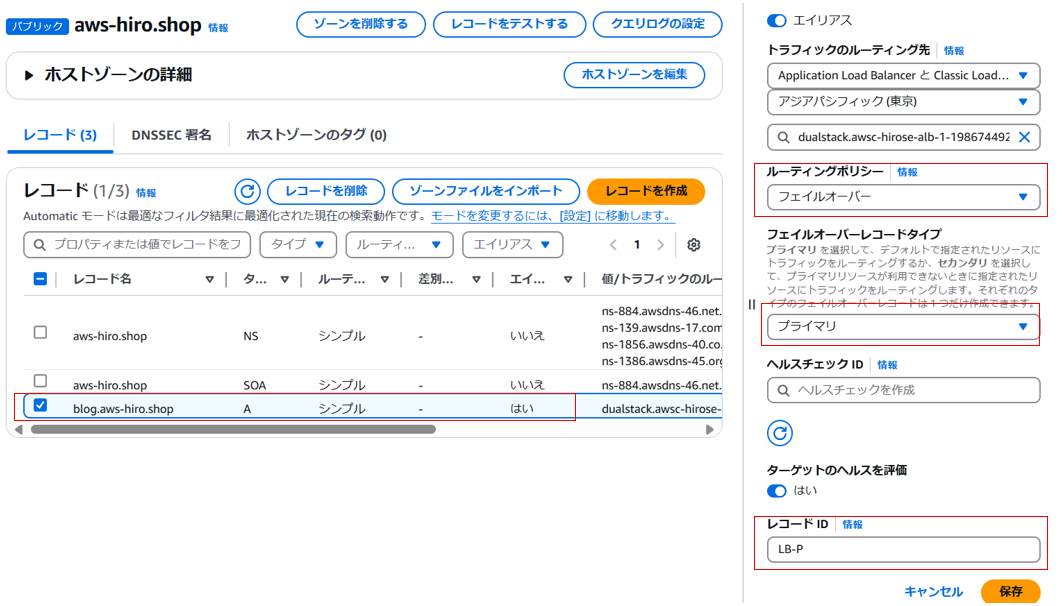
Task: Click the NS type cell
Action: point(251,336)
